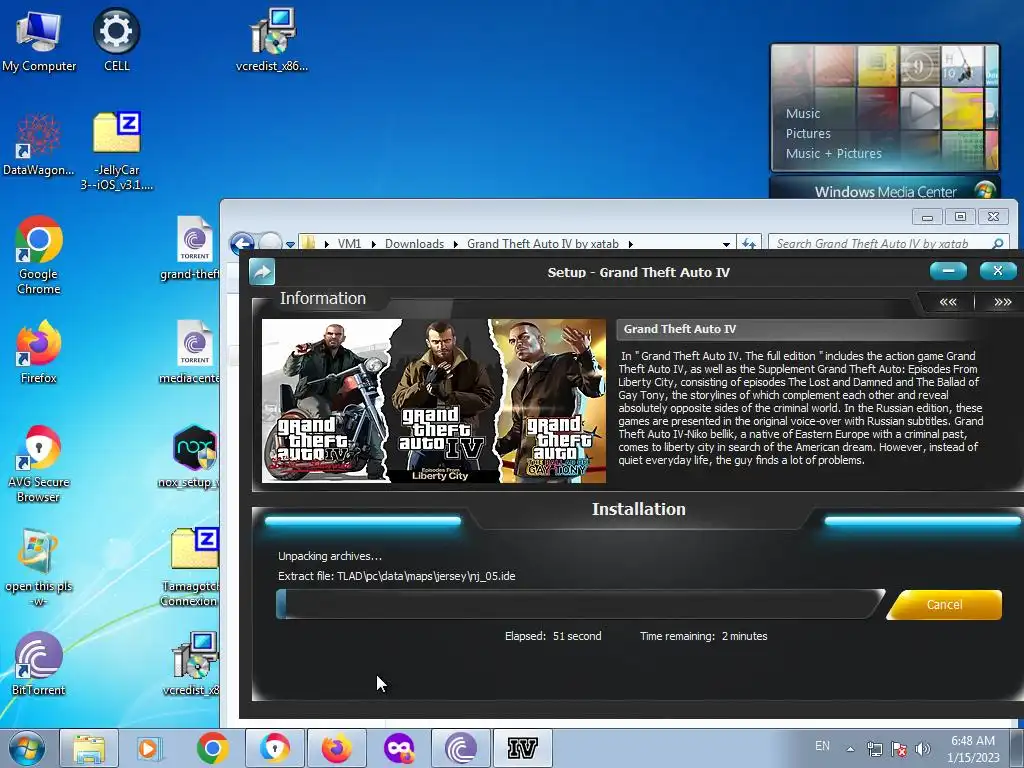Select the top vcredist_x86 installer desktop icon
The image size is (1024, 768).
tap(272, 40)
